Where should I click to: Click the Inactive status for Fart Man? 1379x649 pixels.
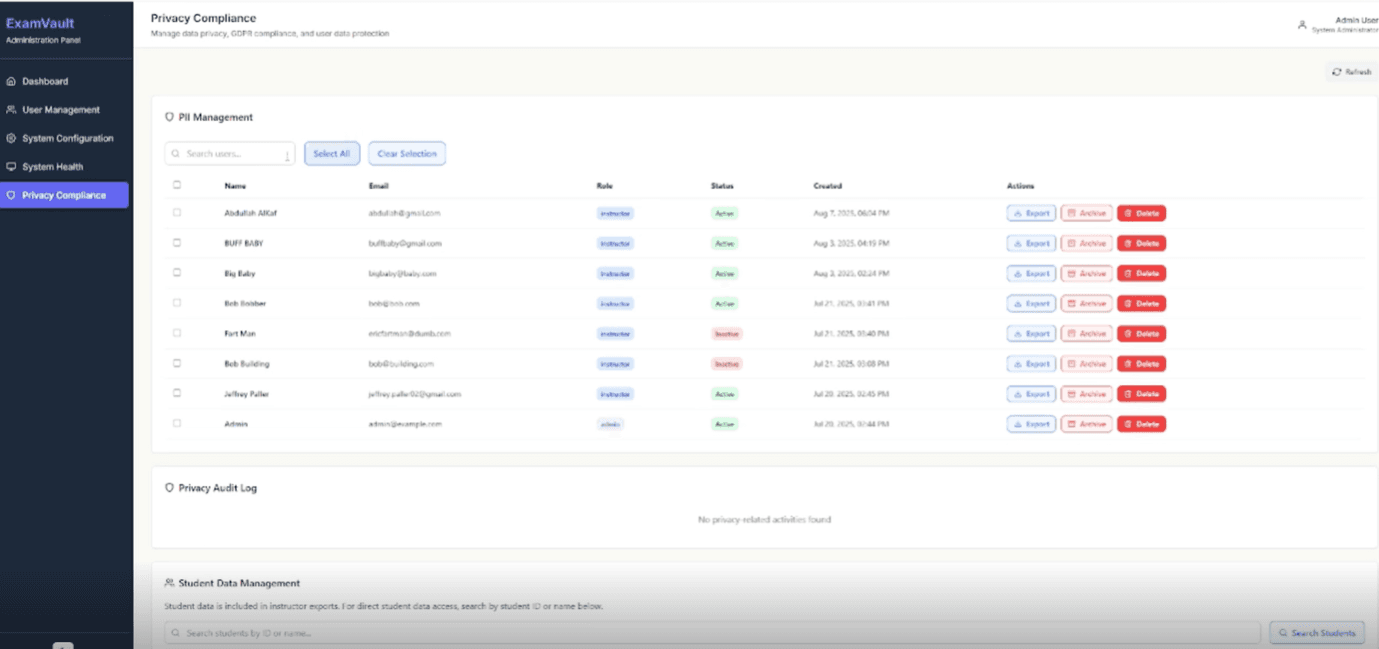(x=727, y=334)
